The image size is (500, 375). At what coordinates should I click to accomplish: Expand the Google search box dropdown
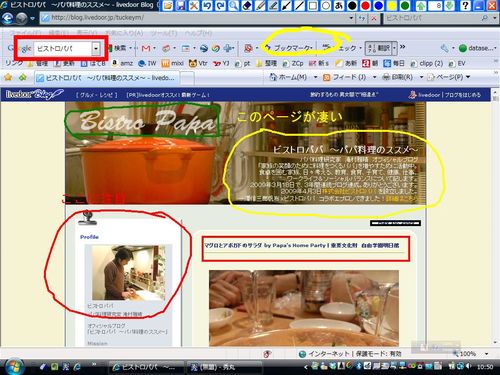pos(96,49)
